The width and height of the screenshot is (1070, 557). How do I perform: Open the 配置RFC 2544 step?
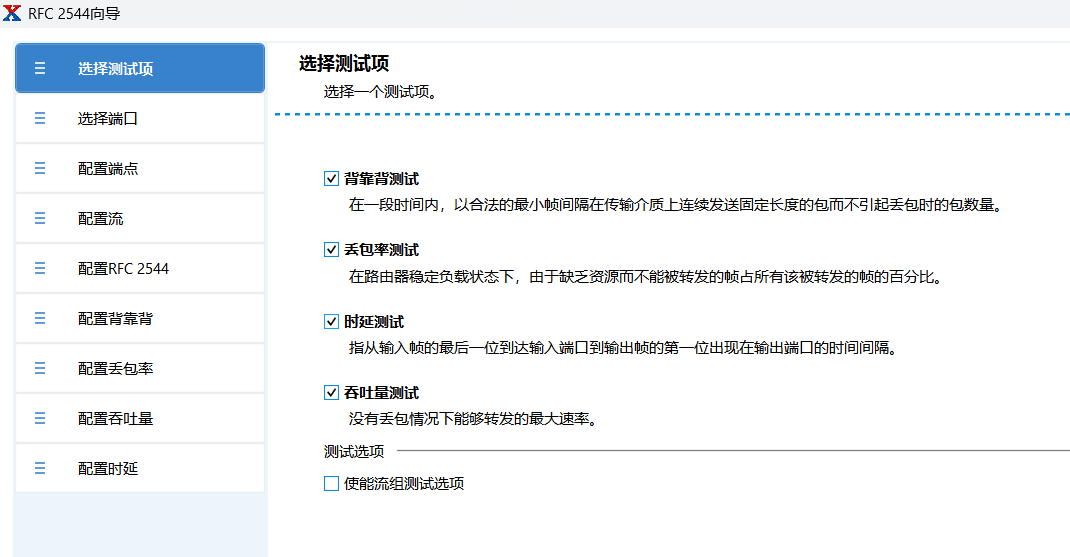[140, 268]
